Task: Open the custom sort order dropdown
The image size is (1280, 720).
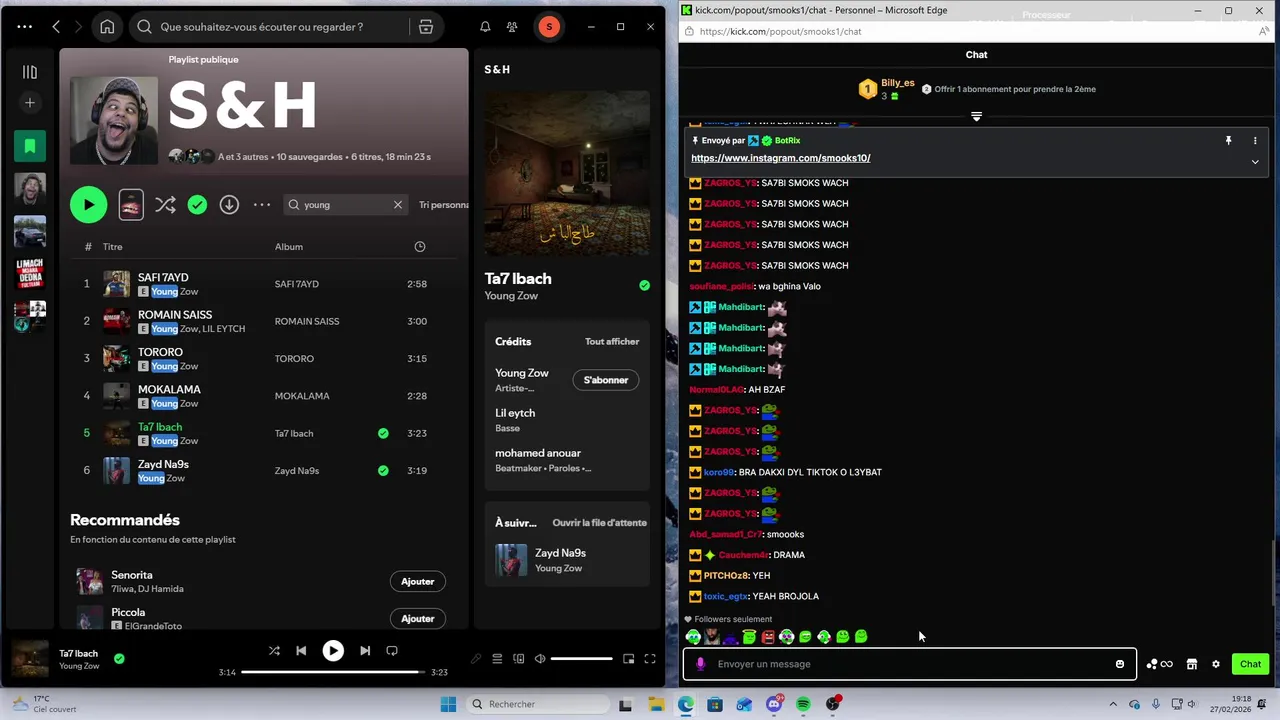Action: pos(444,205)
